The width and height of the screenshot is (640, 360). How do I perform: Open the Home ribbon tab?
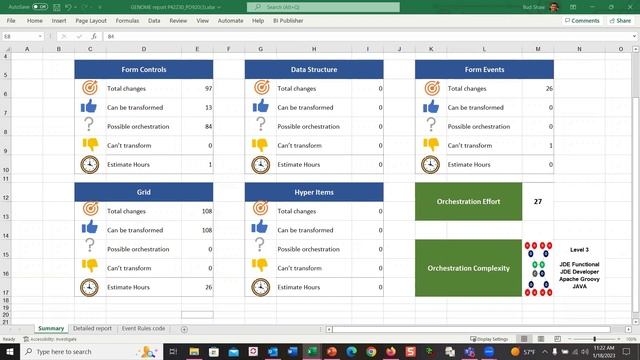[35, 20]
